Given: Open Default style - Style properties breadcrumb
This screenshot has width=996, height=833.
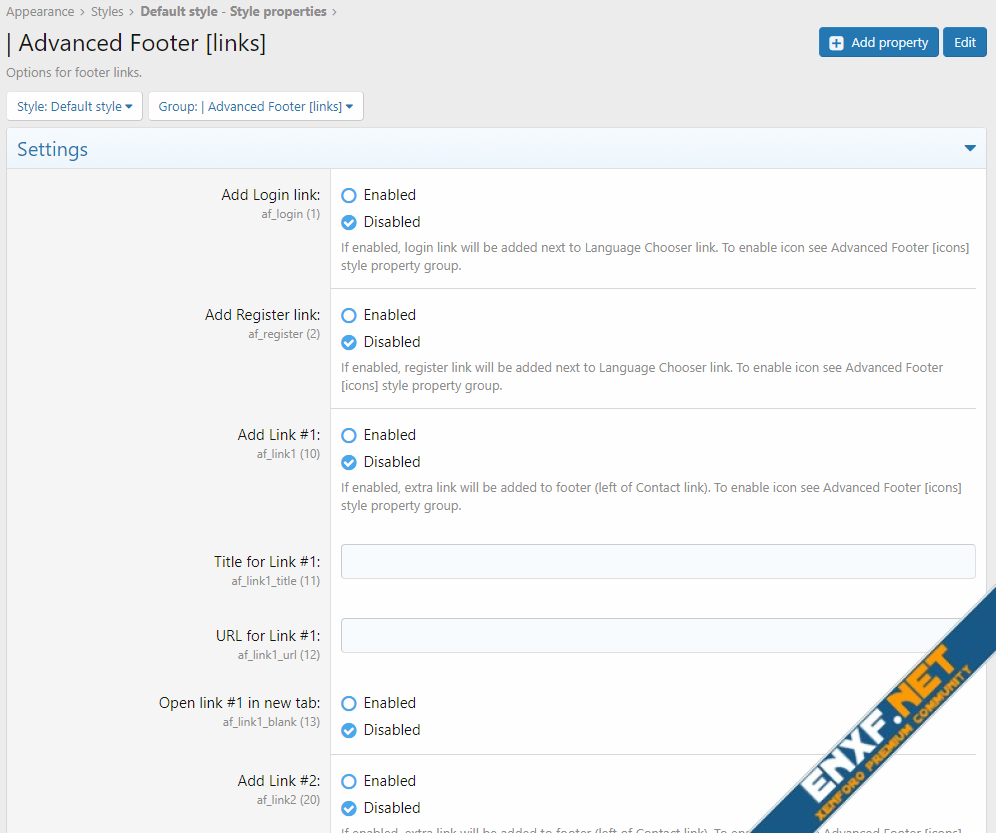Looking at the screenshot, I should (233, 11).
